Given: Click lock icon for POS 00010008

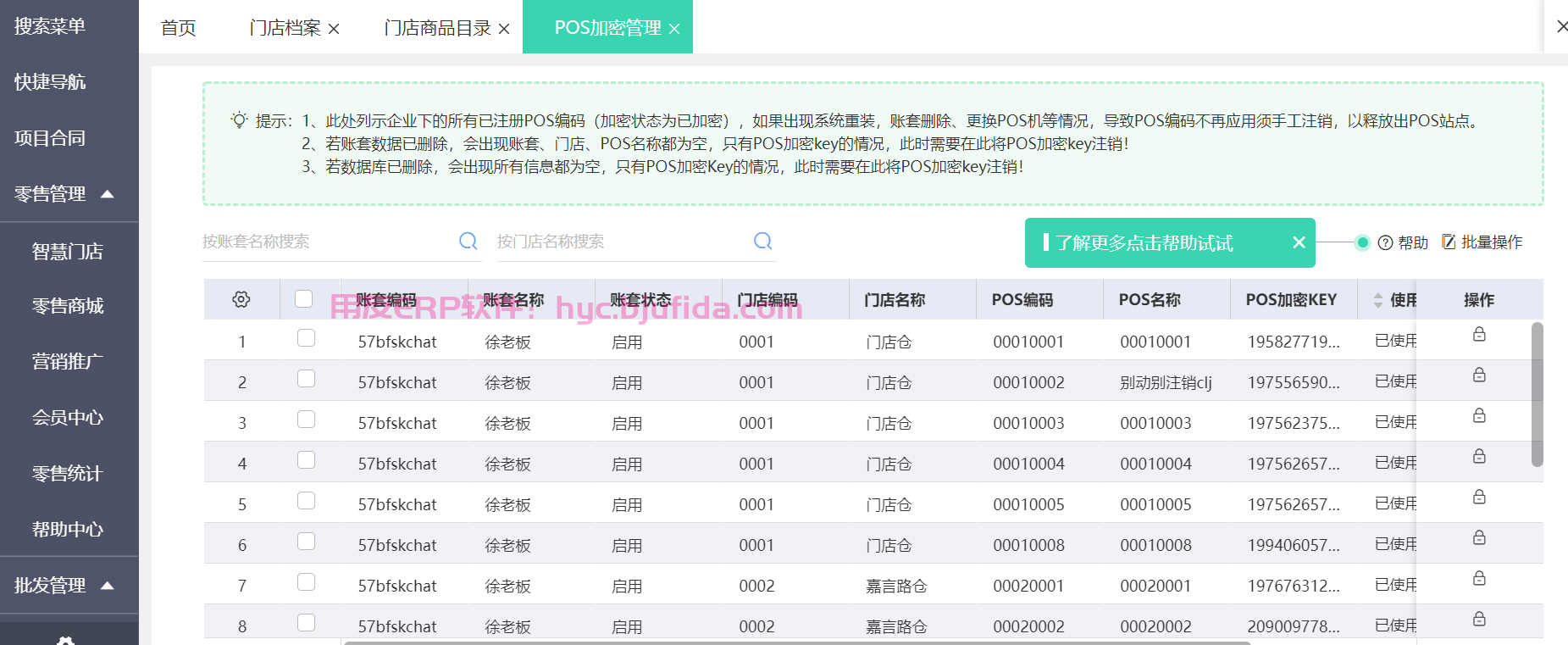Looking at the screenshot, I should coord(1479,537).
